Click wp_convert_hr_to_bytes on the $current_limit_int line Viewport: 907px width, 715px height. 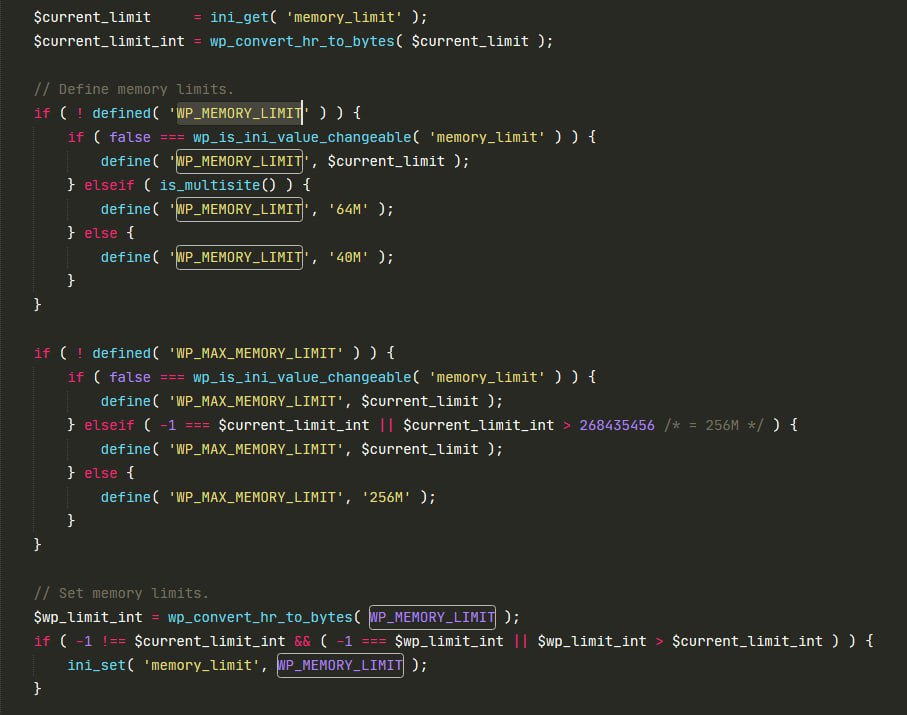pyautogui.click(x=302, y=41)
